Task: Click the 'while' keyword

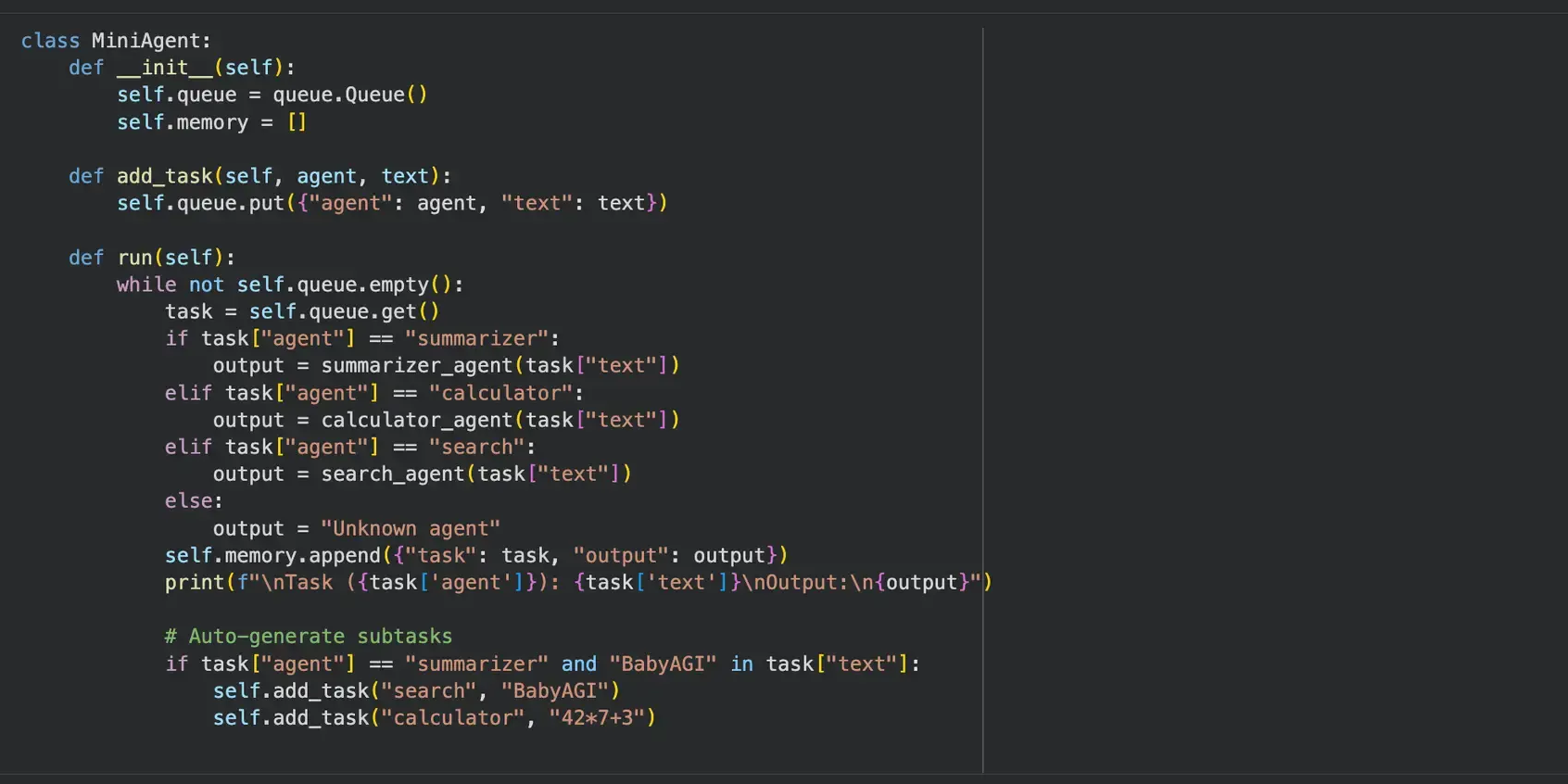Action: [x=145, y=285]
